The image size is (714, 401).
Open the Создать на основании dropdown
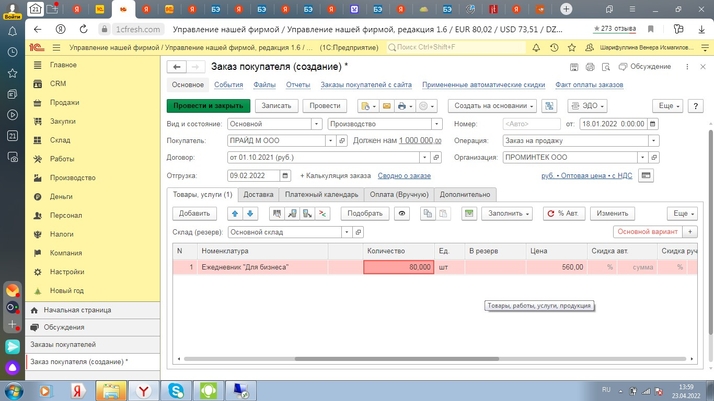tap(492, 106)
